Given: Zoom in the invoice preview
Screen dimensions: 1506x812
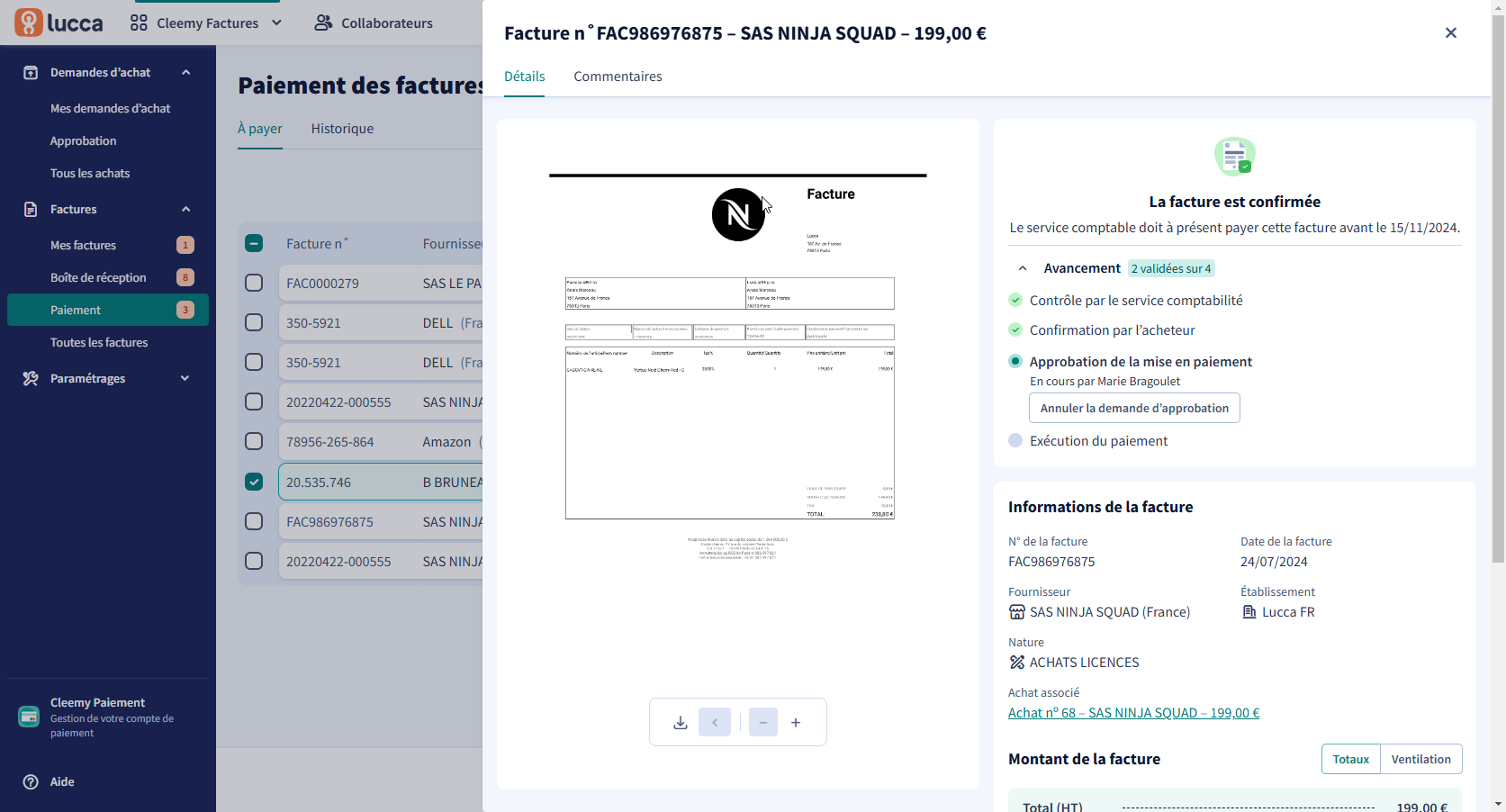Looking at the screenshot, I should tap(796, 722).
